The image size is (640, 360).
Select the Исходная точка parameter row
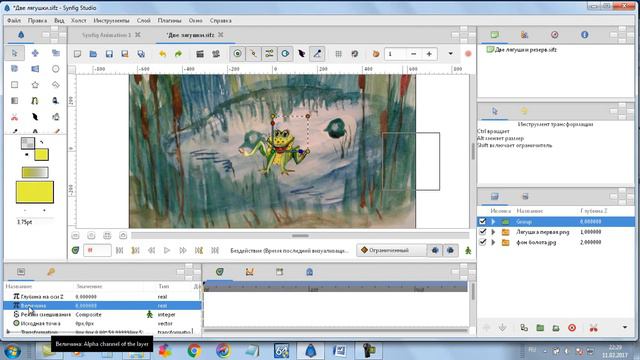[102, 323]
